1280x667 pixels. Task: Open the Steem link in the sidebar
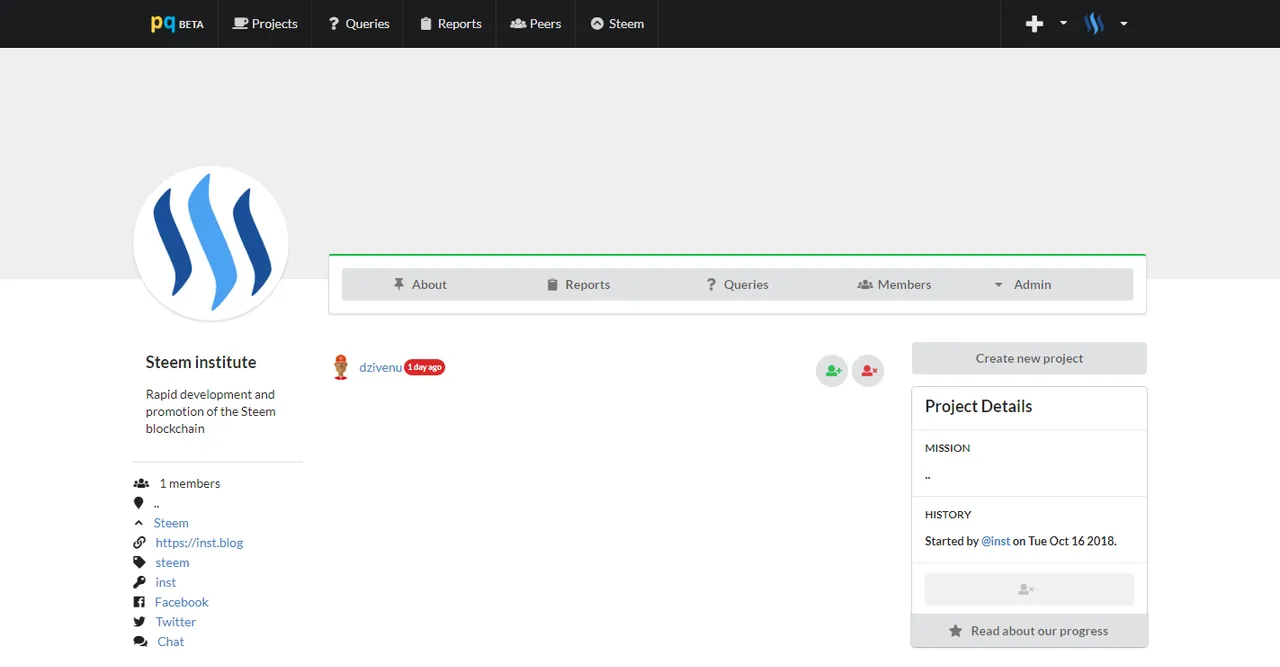171,523
